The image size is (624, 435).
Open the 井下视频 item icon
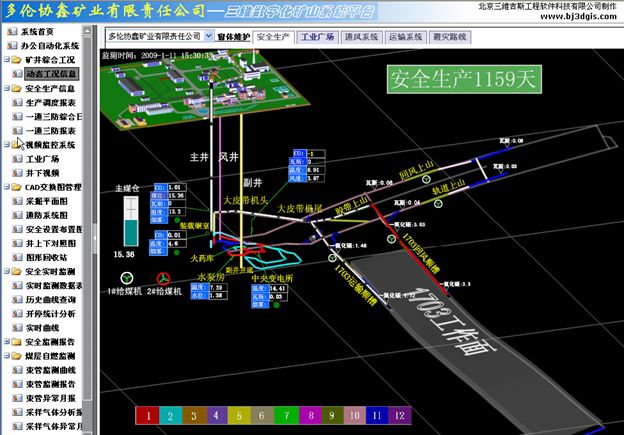click(17, 173)
